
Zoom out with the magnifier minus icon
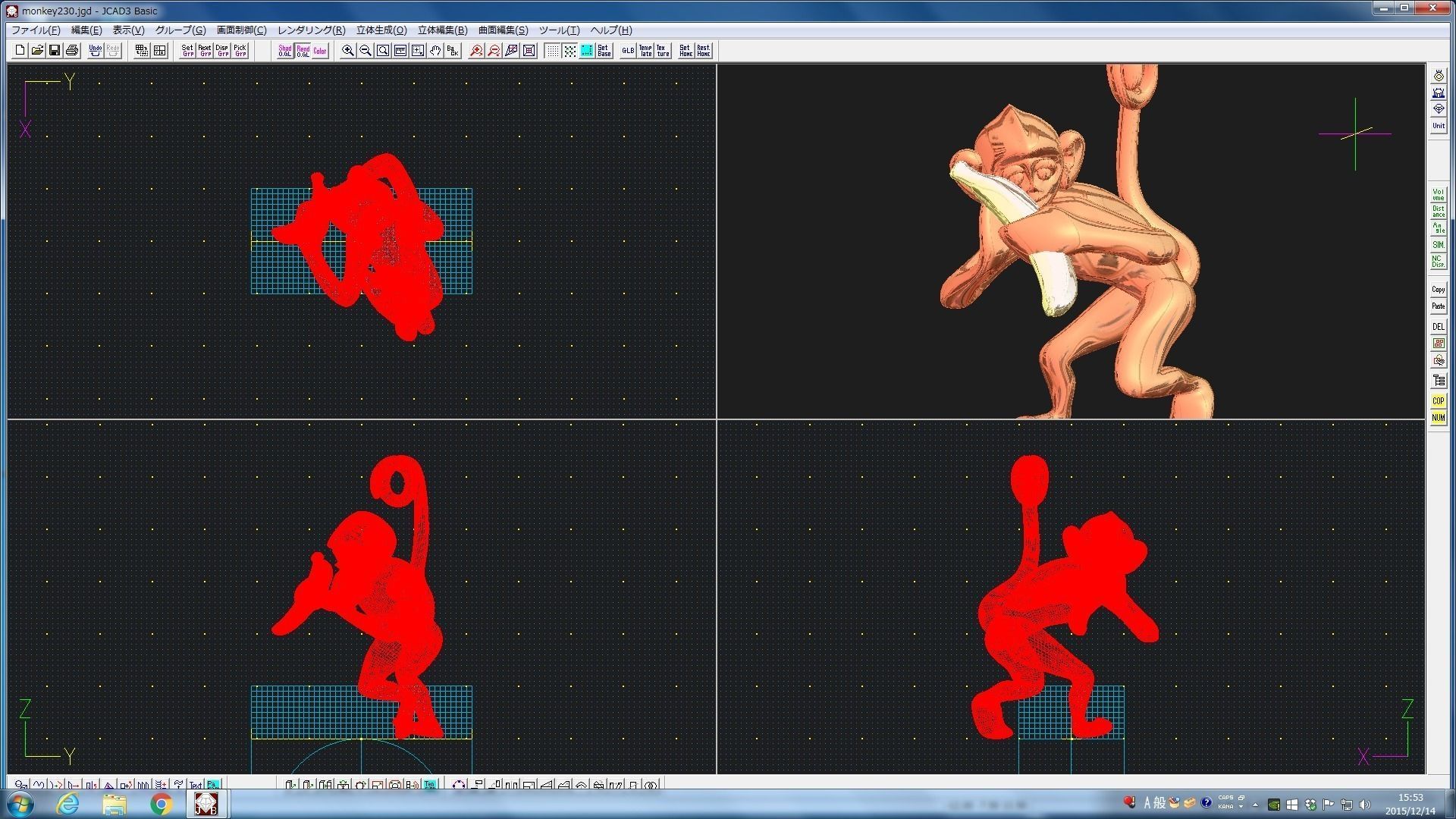point(366,51)
